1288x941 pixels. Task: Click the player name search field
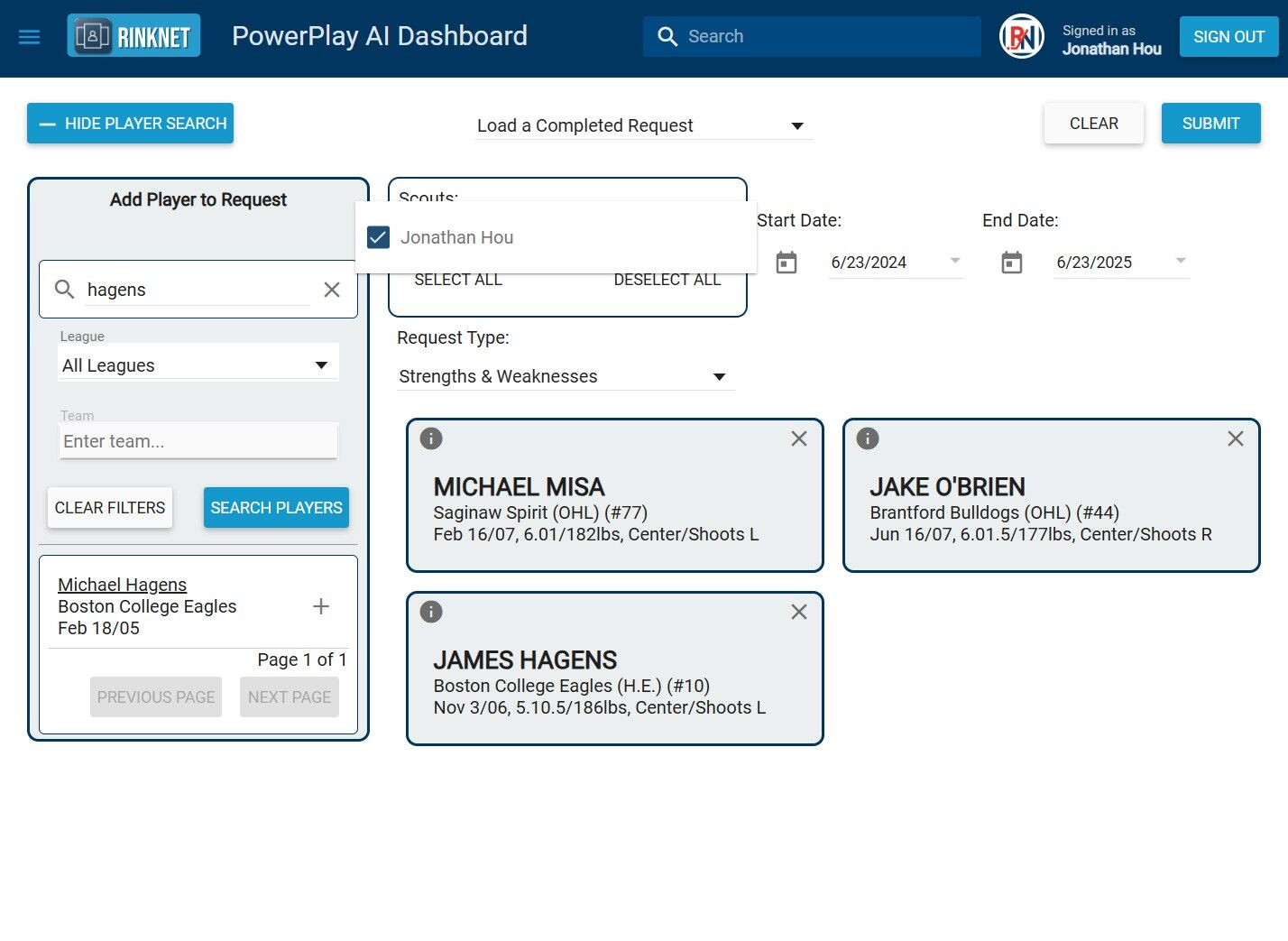(x=198, y=290)
